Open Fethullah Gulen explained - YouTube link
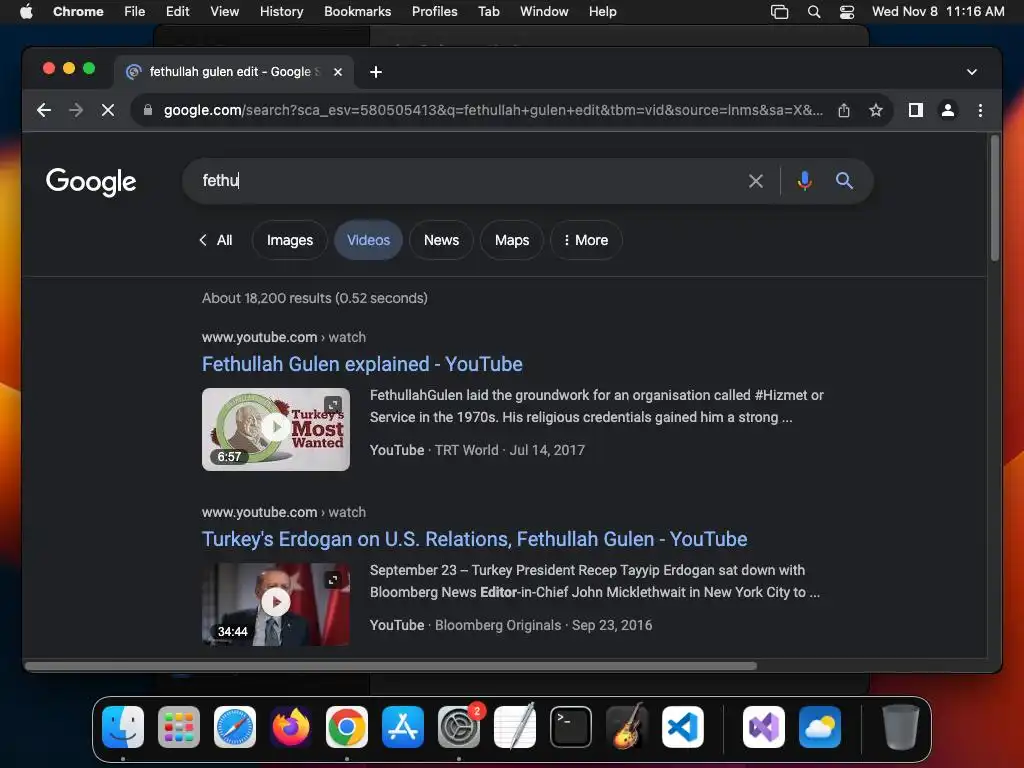The width and height of the screenshot is (1024, 768). (362, 364)
